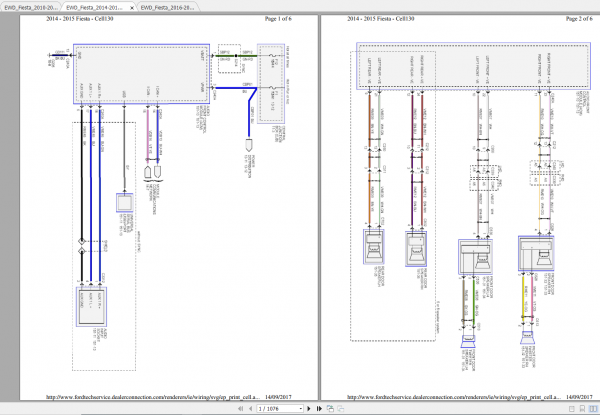The height and width of the screenshot is (415, 600).
Task: Switch to the EWD_Fiesta_2010 document tab
Action: coord(31,7)
